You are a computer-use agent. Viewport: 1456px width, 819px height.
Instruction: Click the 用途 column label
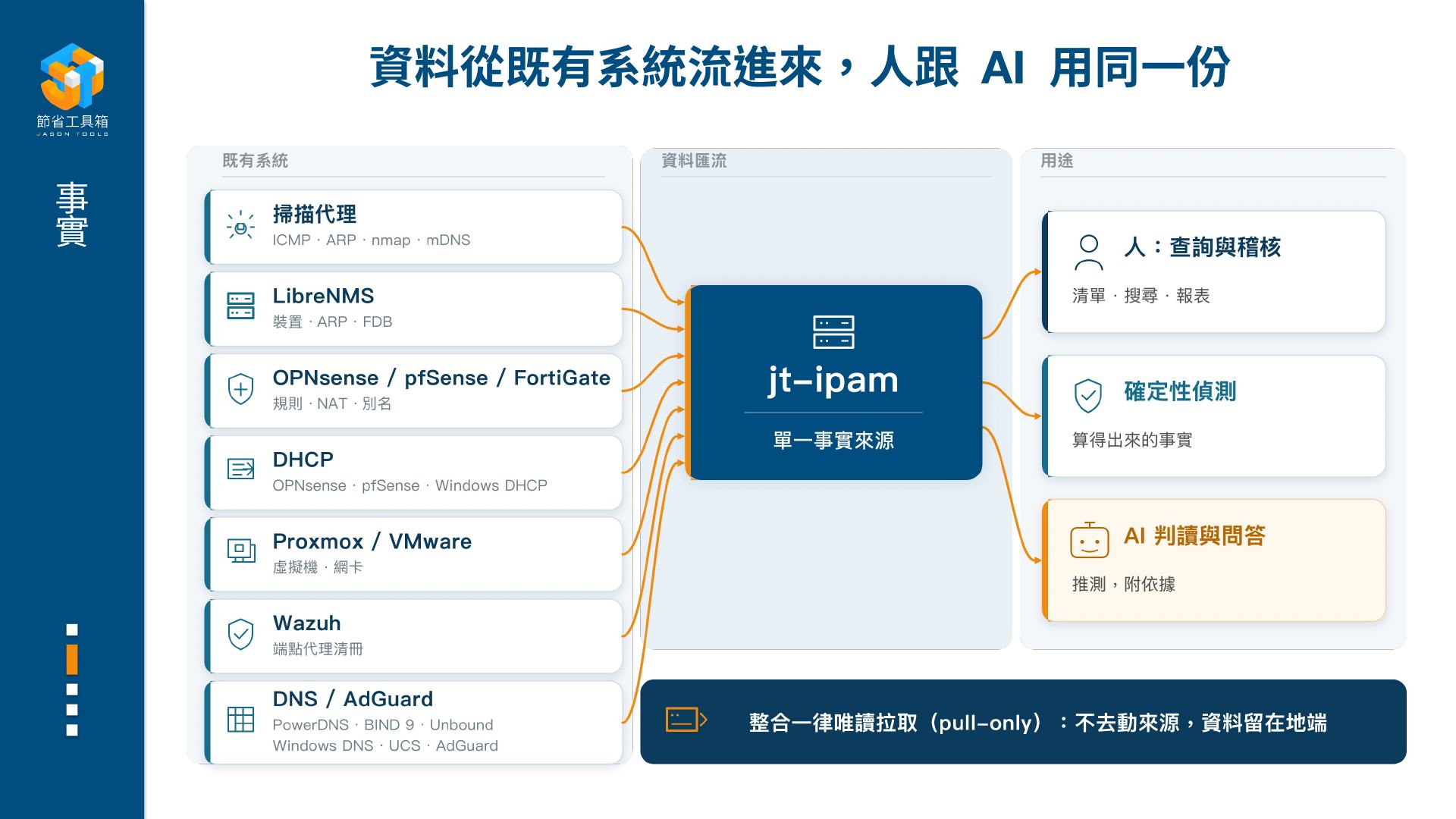1056,161
